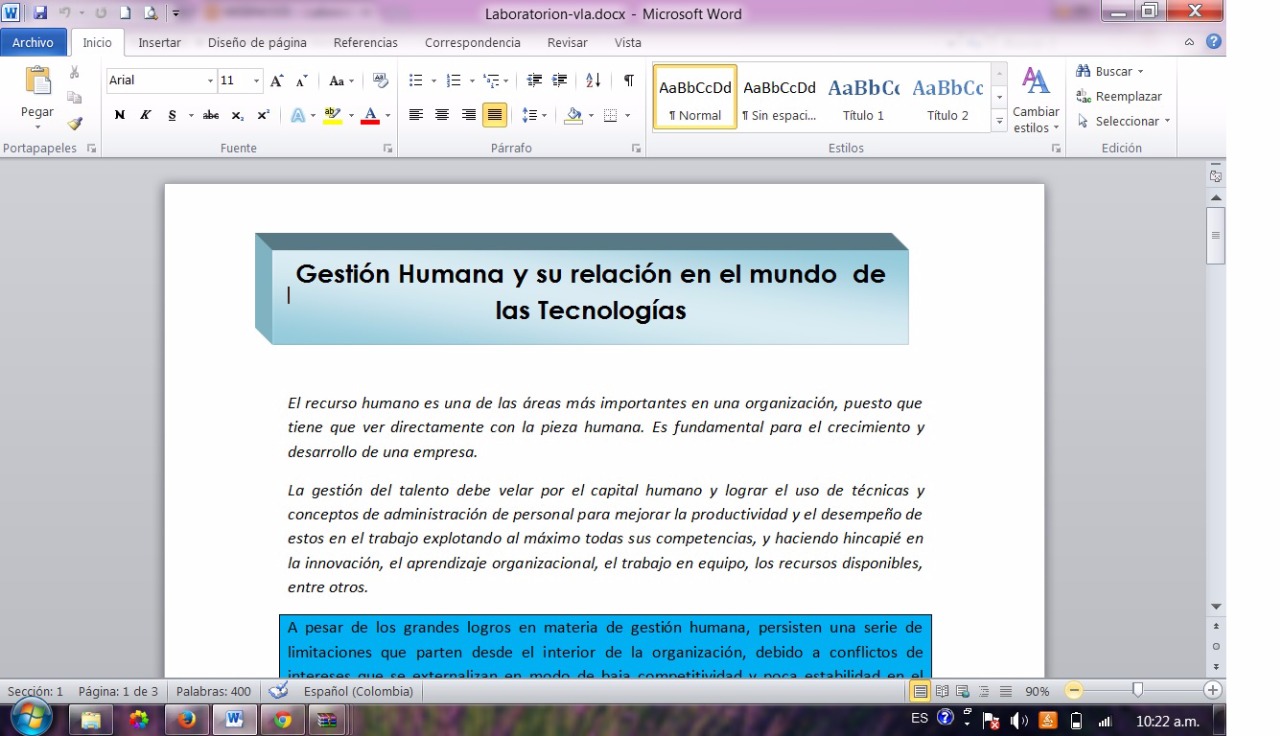Switch to the Revisar tab
This screenshot has width=1280, height=736.
coord(567,43)
